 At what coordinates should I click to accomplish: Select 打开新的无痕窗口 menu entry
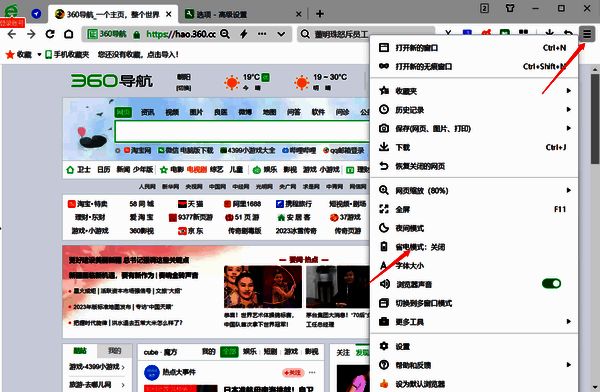point(474,67)
